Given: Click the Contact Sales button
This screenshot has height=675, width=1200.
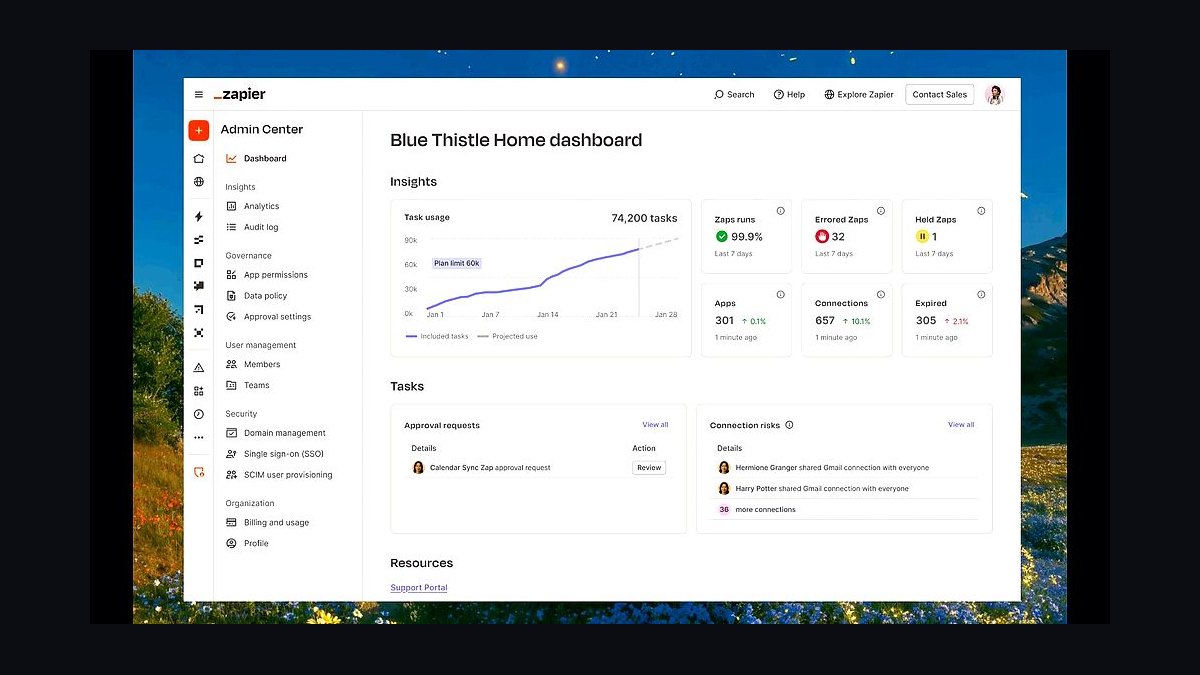Looking at the screenshot, I should (x=940, y=94).
